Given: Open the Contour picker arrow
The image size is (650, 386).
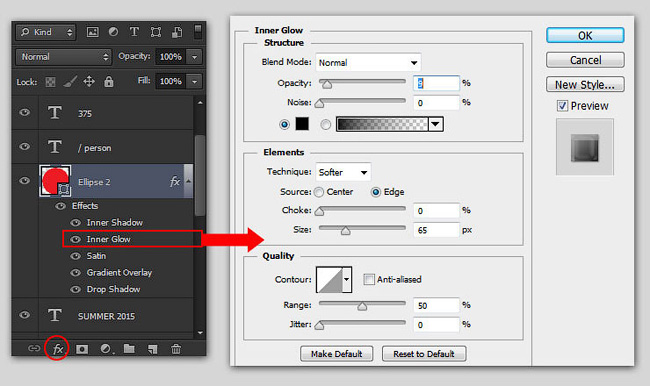Looking at the screenshot, I should (347, 279).
